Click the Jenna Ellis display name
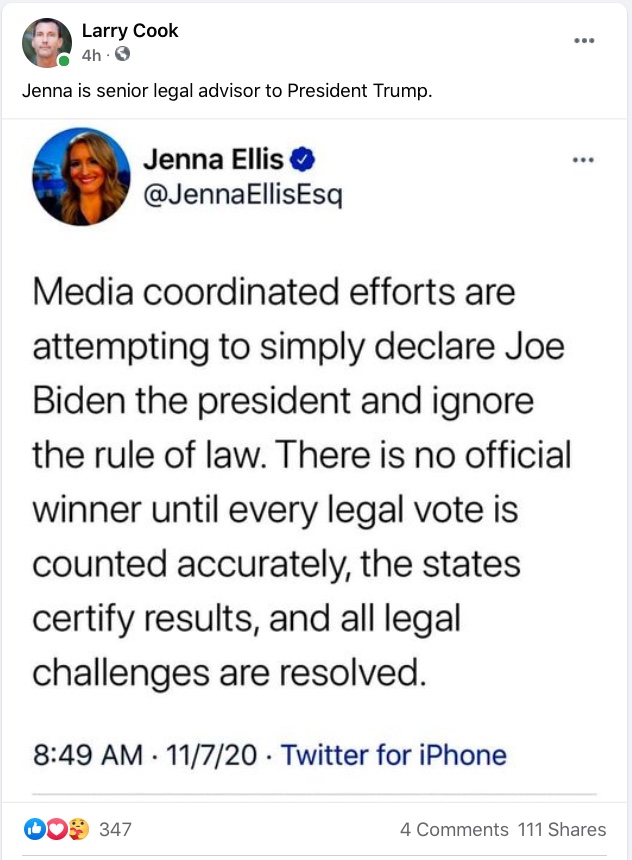This screenshot has width=632, height=860. (x=213, y=159)
